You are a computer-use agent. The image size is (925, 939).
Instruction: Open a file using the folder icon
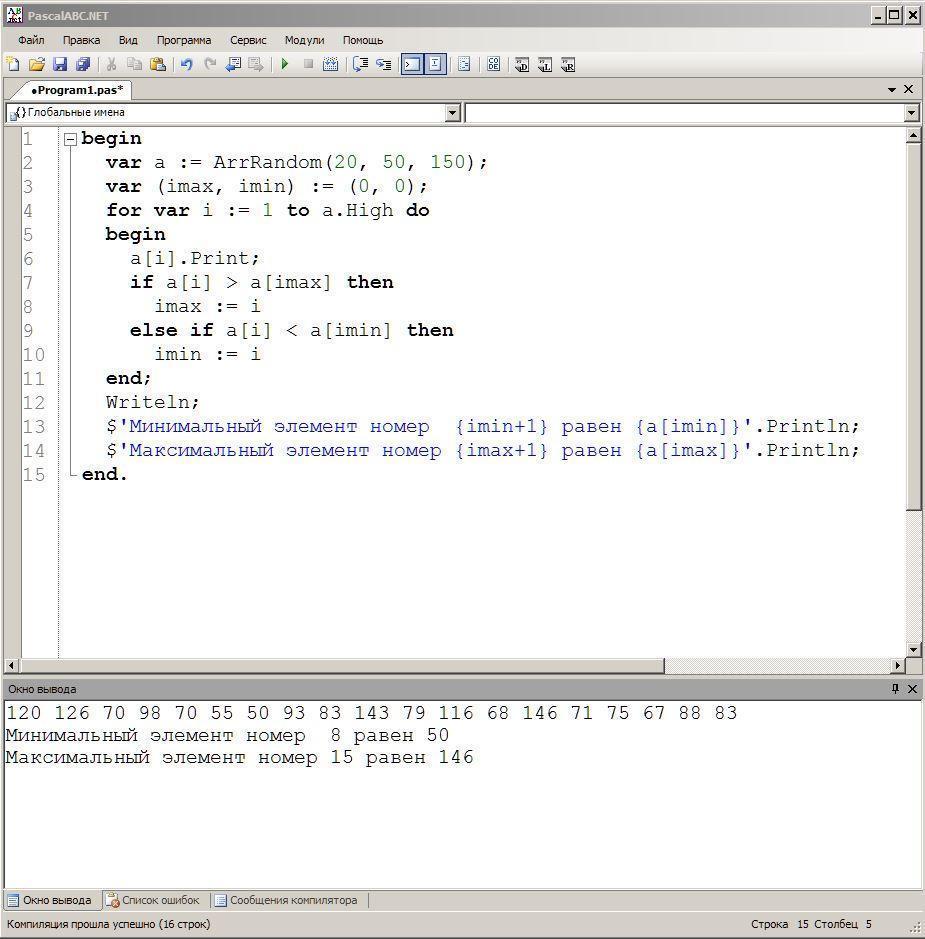click(x=37, y=65)
